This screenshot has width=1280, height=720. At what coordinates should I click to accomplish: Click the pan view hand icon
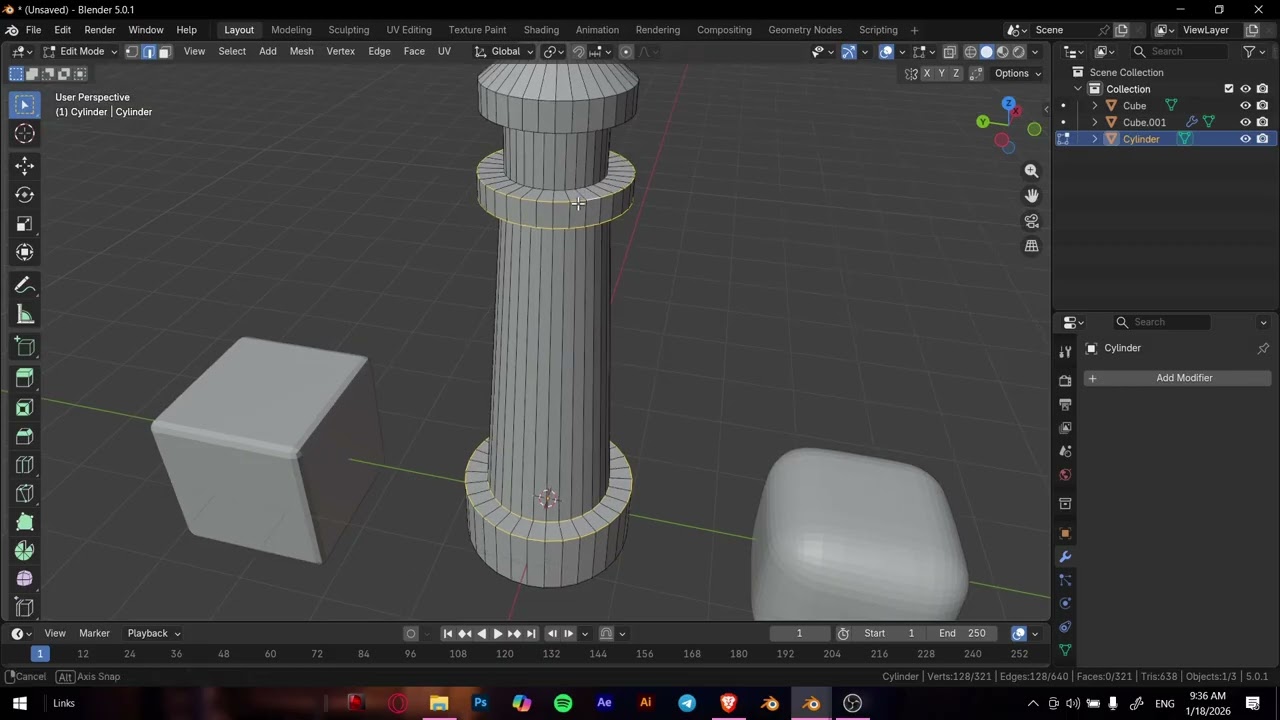[x=1032, y=196]
